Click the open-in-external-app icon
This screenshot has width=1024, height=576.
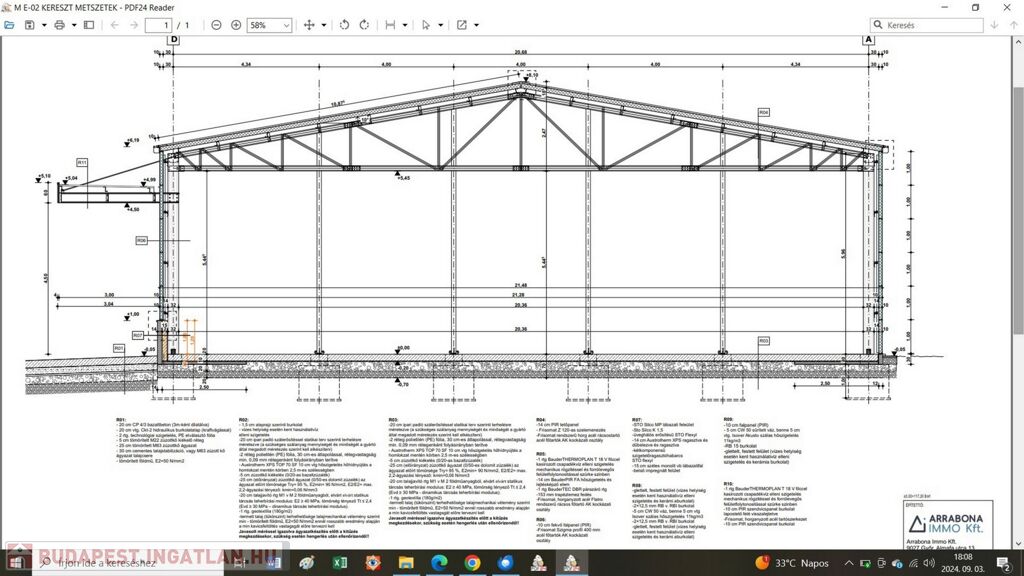coord(463,25)
